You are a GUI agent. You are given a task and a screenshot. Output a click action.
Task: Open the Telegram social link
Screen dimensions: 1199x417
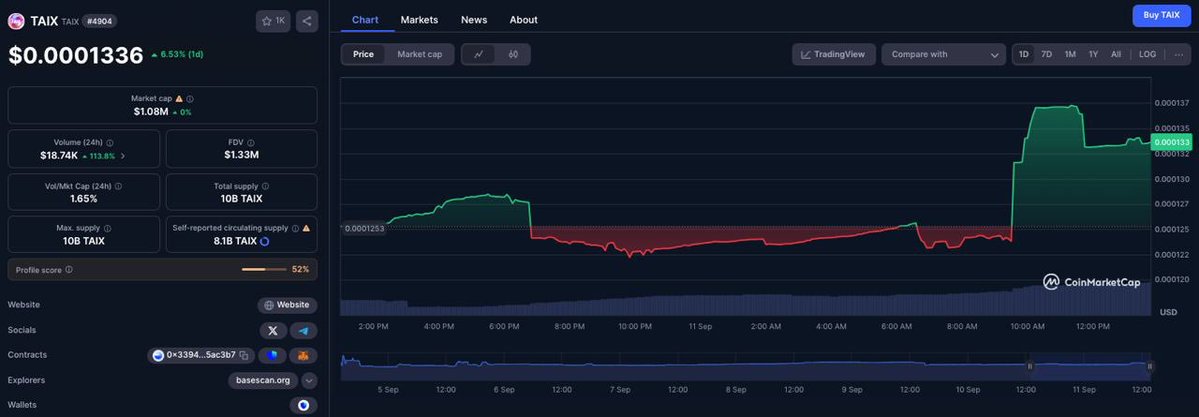[304, 331]
